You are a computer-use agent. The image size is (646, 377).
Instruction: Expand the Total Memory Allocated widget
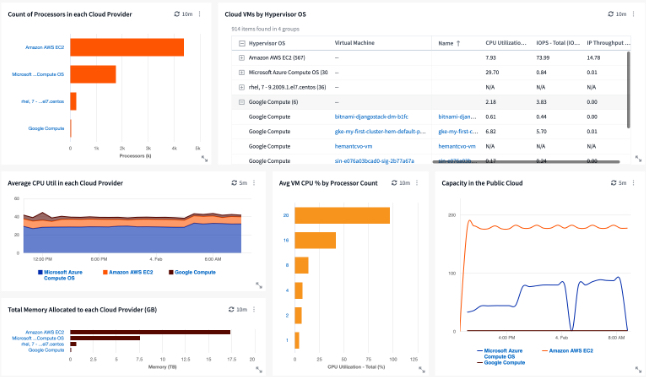click(x=259, y=370)
